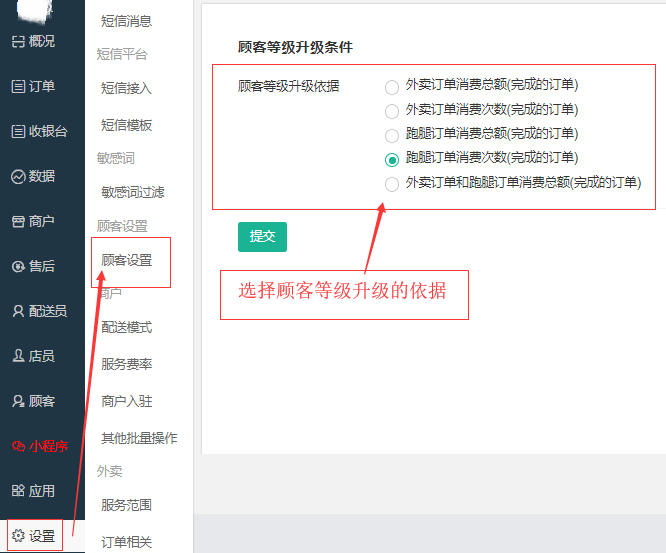
Task: Select 跑腿订单消费总额 radio option
Action: (x=392, y=135)
